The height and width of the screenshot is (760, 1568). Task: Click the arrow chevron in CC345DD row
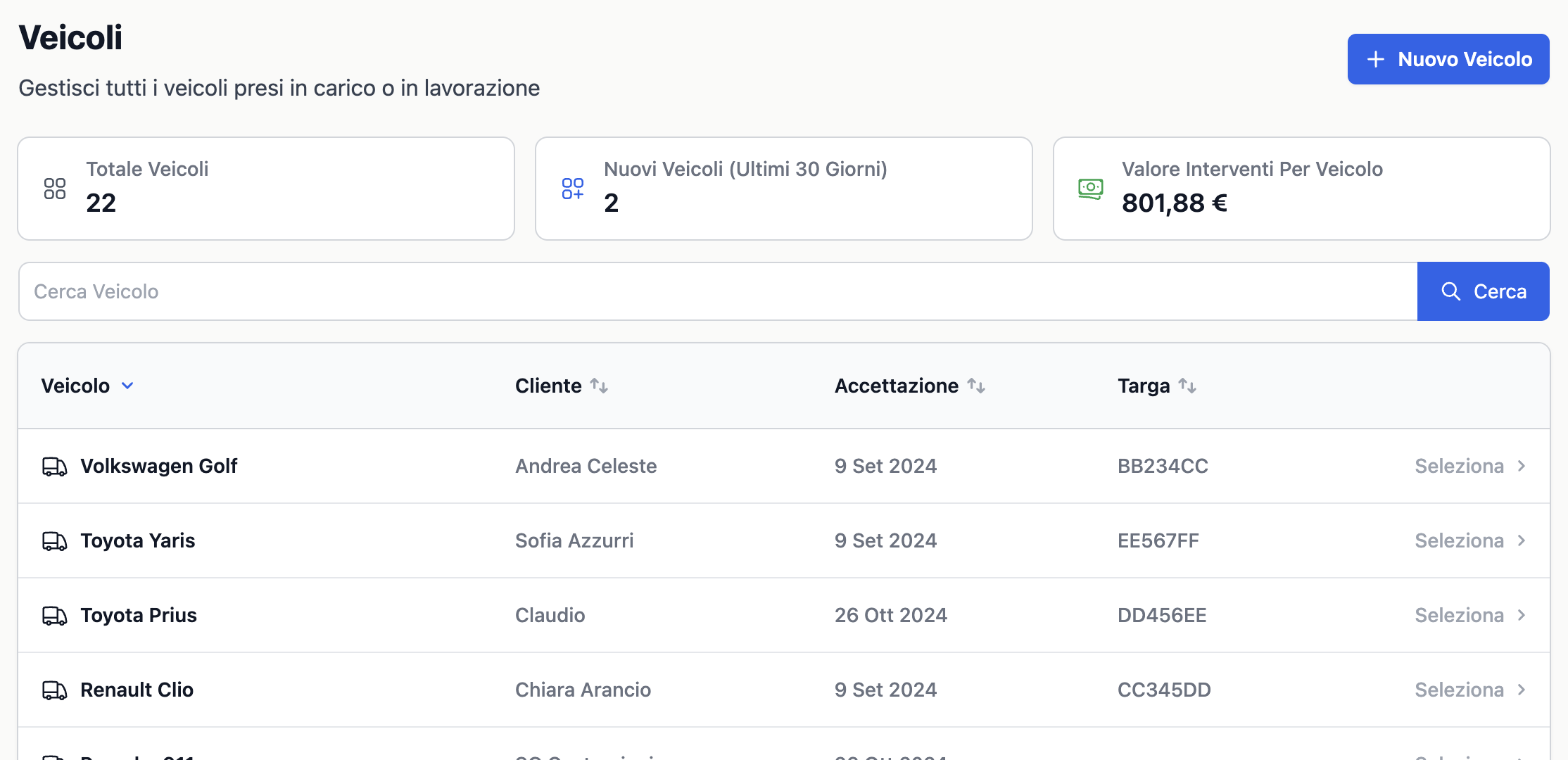tap(1522, 690)
